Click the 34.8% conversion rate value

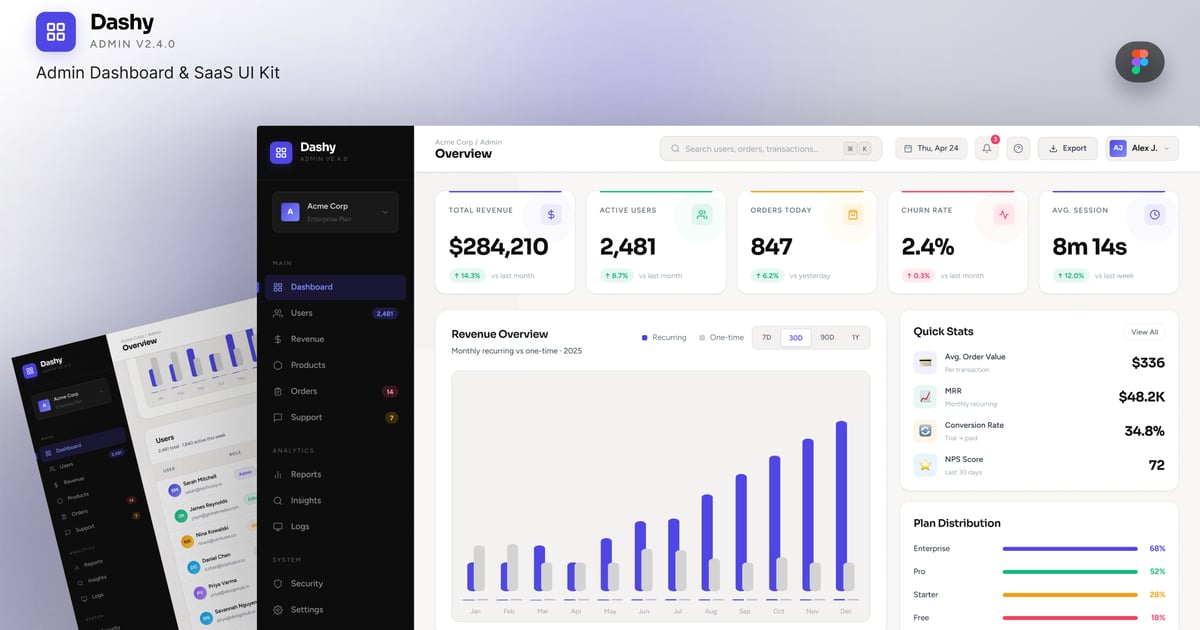[x=1144, y=431]
